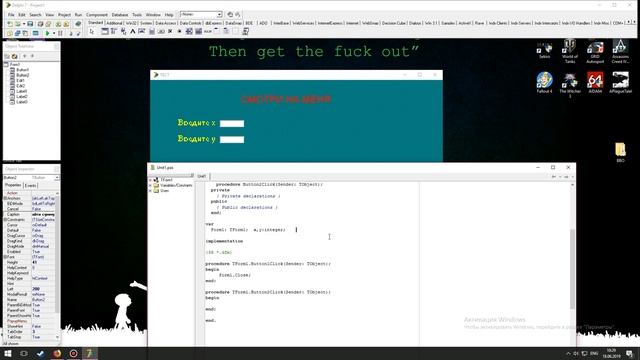Open the Run menu
Screen dimensions: 640x360
pyautogui.click(x=78, y=15)
